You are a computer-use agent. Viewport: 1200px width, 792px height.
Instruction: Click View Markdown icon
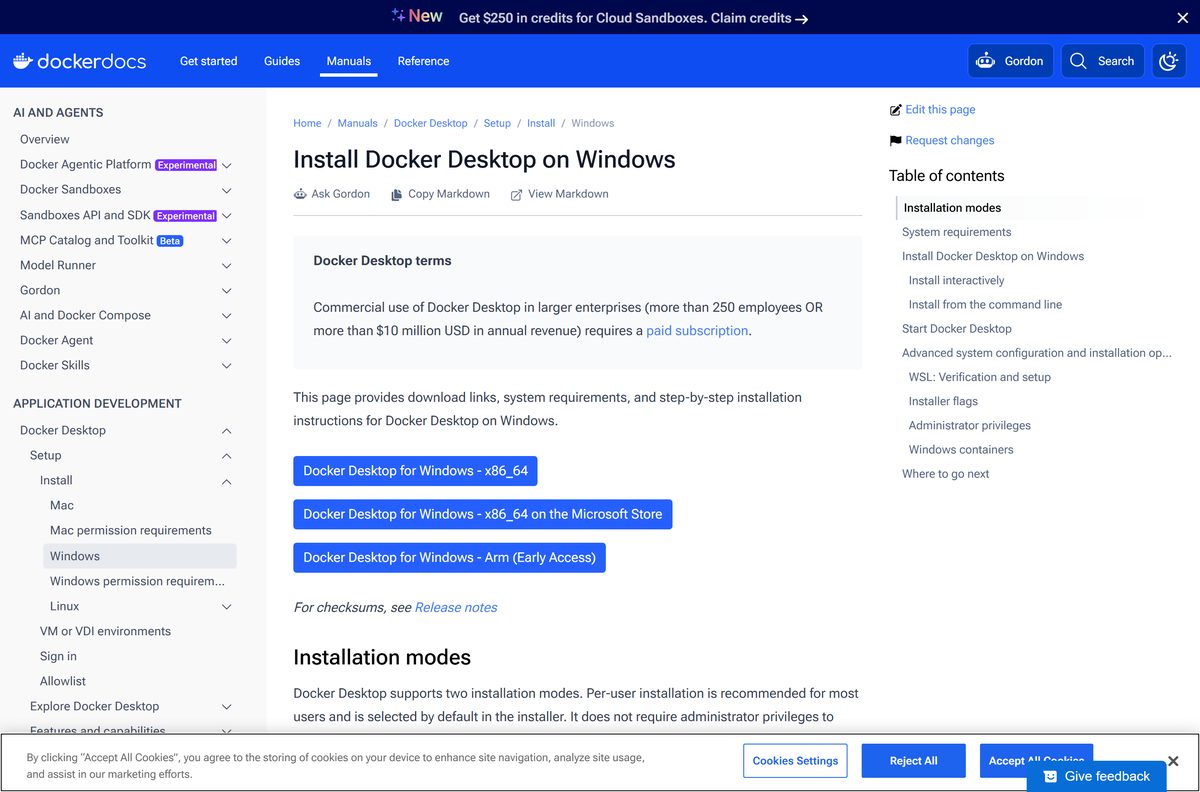pos(516,194)
